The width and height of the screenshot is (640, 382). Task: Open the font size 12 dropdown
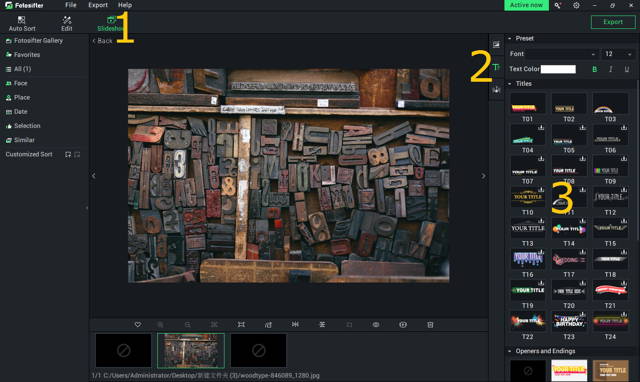click(x=618, y=54)
